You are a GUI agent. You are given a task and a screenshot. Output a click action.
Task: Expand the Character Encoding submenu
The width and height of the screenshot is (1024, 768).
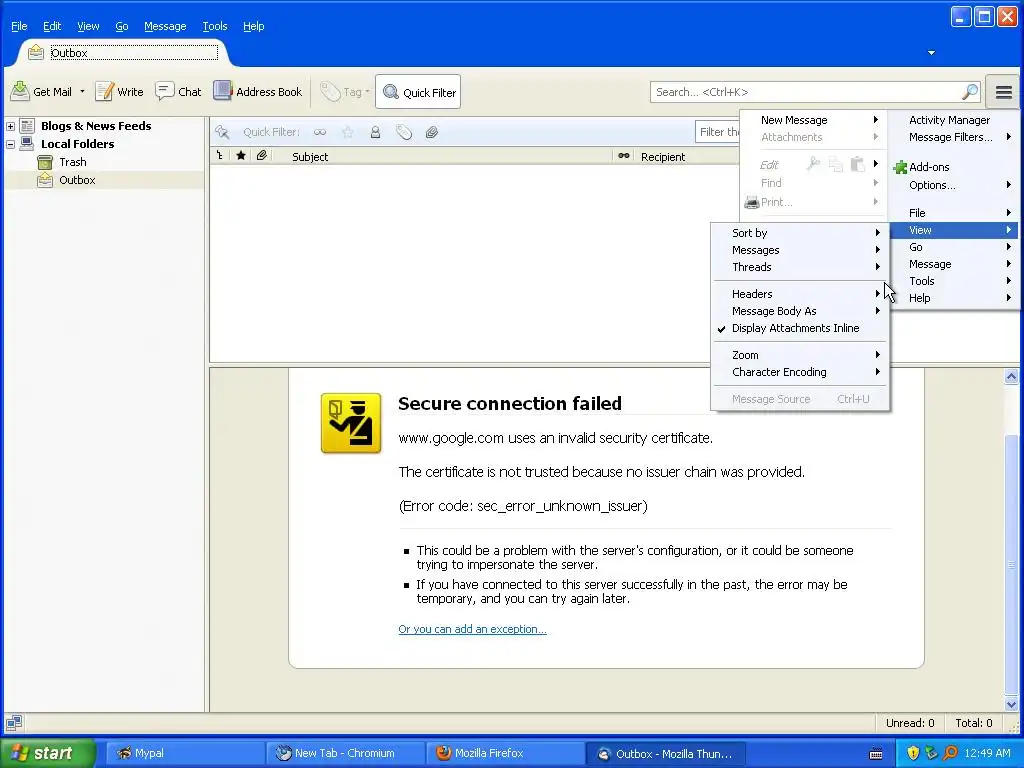coord(800,372)
